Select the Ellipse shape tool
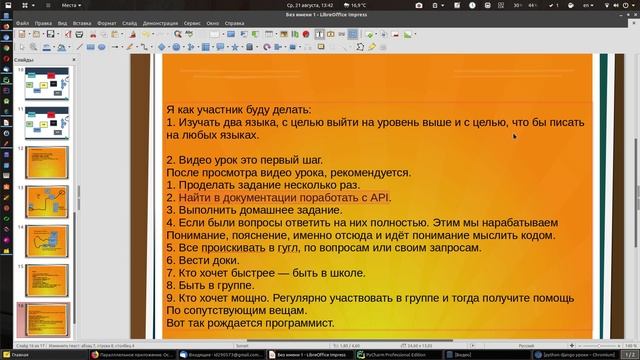 [102, 47]
